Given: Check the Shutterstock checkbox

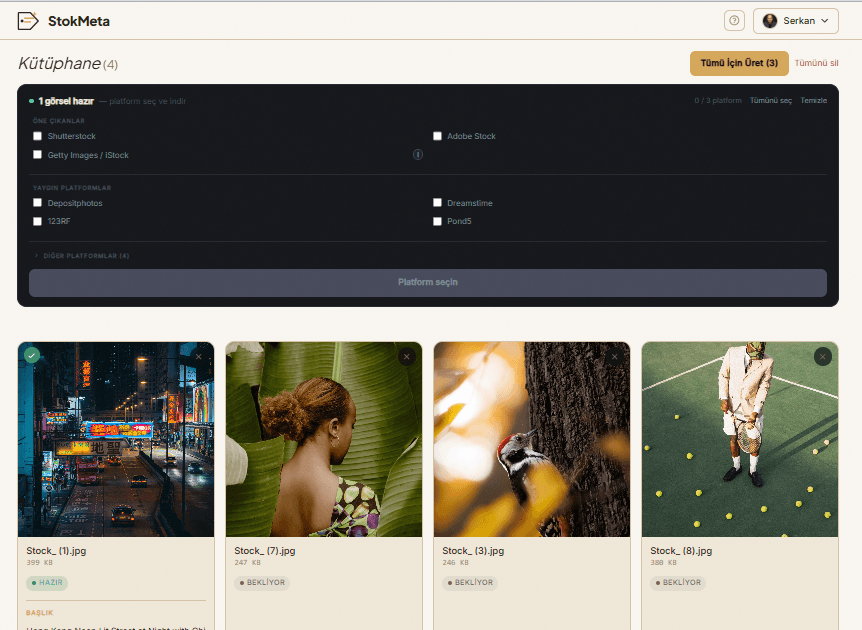Looking at the screenshot, I should (37, 136).
